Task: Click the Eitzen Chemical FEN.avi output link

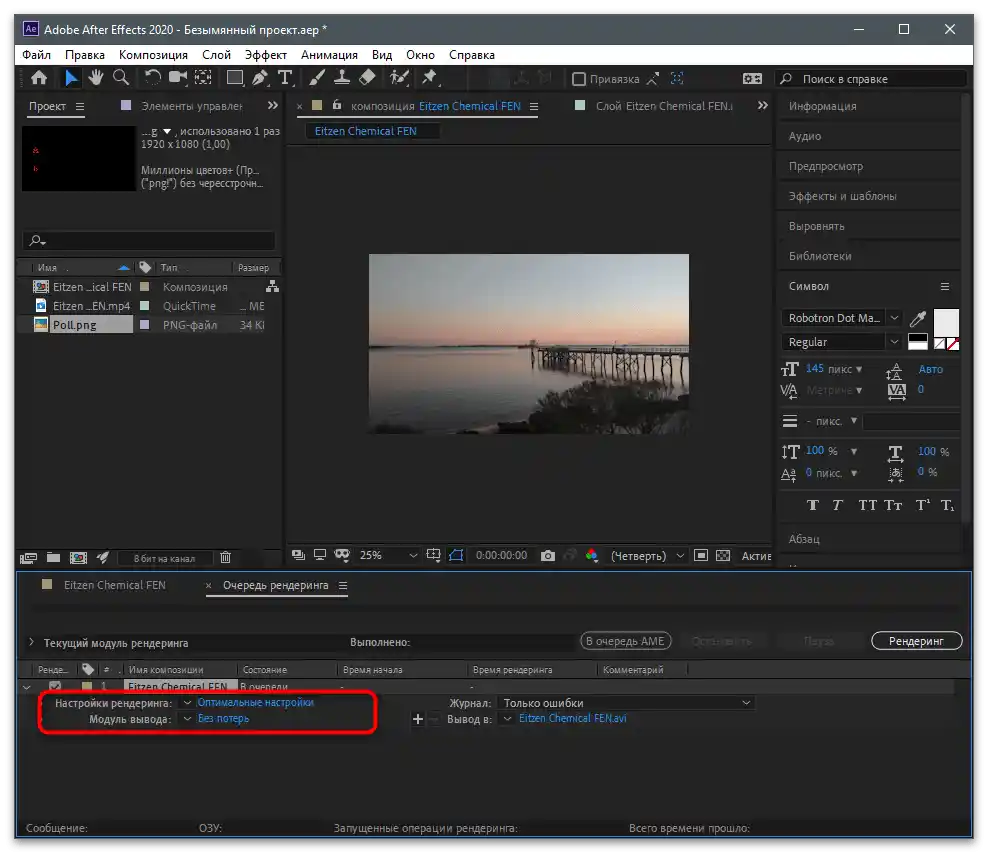Action: 573,719
